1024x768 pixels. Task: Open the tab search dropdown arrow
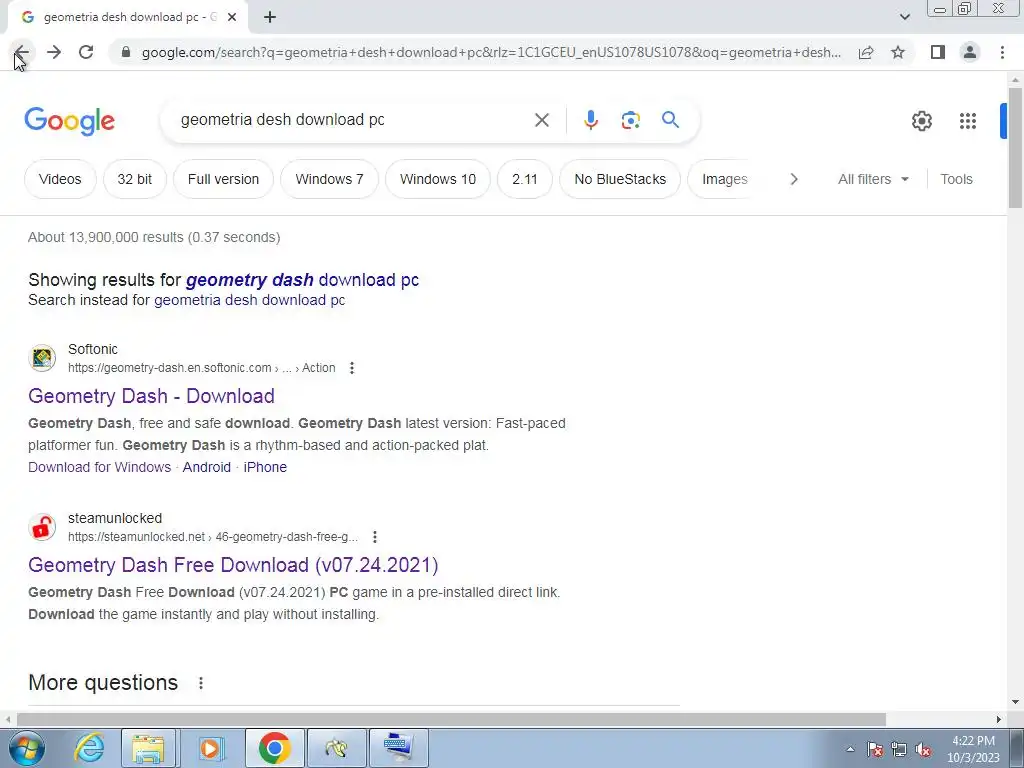[x=904, y=17]
